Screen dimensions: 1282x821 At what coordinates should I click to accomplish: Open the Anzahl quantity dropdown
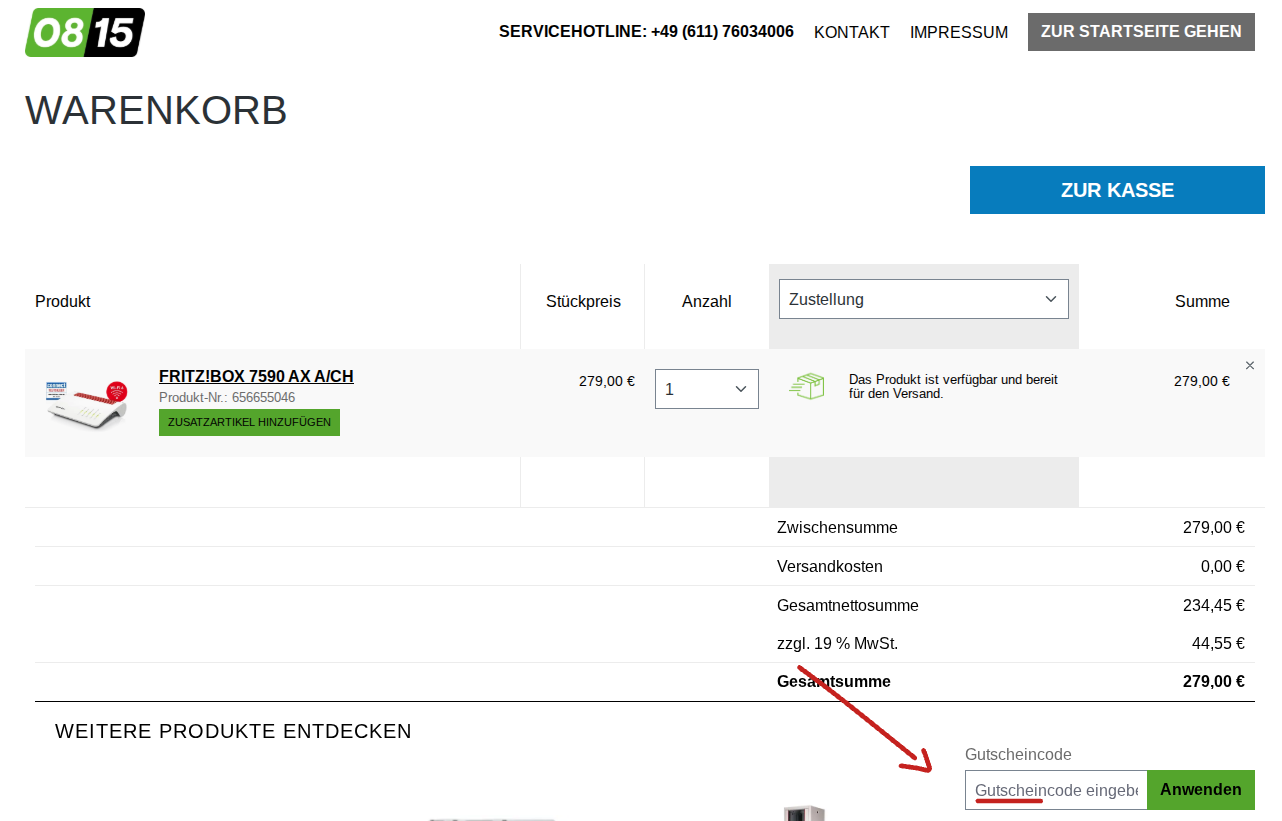pyautogui.click(x=706, y=389)
